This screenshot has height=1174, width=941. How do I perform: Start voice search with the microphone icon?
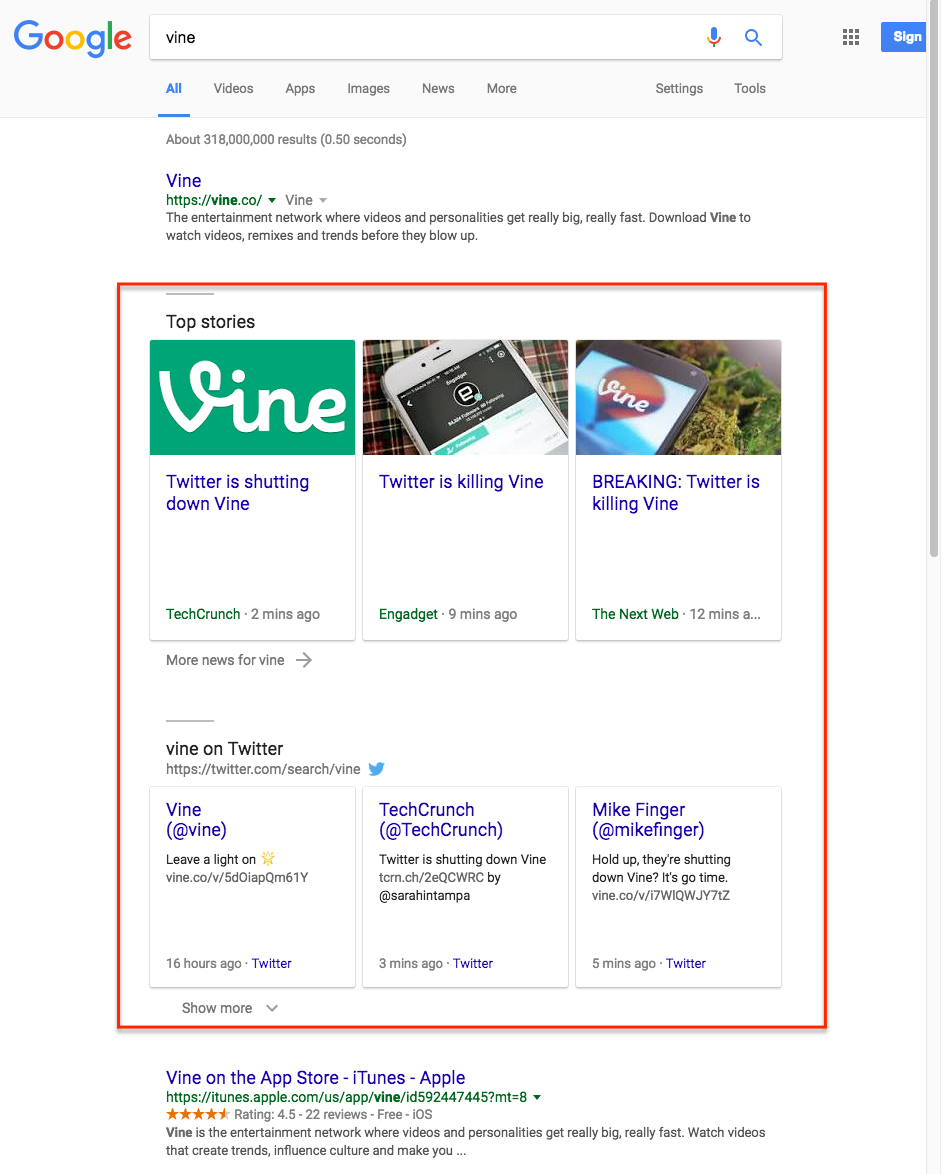(x=714, y=37)
